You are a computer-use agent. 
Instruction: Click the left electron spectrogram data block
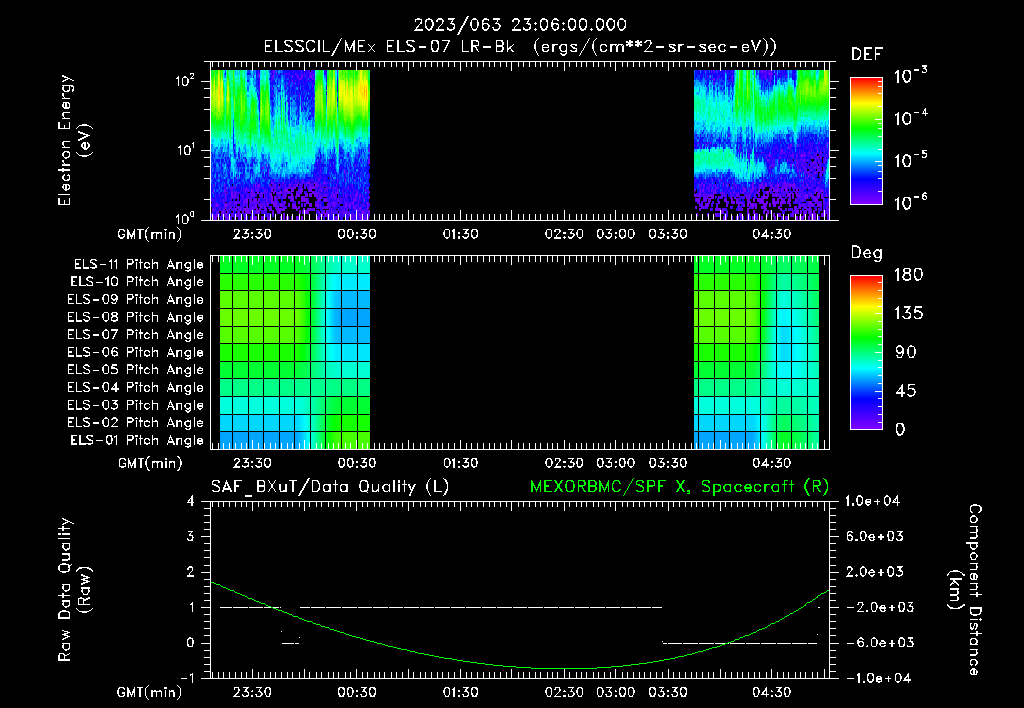pos(290,144)
